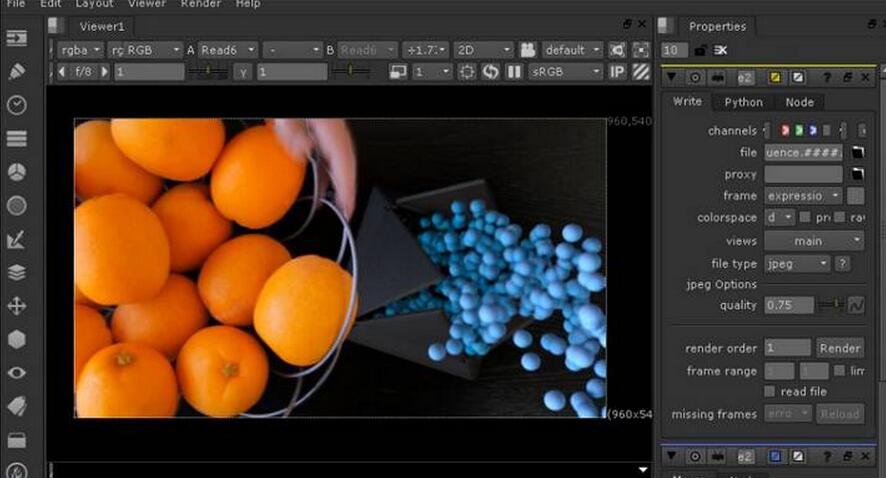Image resolution: width=886 pixels, height=478 pixels.
Task: Open the Render menu in menu bar
Action: coord(201,4)
